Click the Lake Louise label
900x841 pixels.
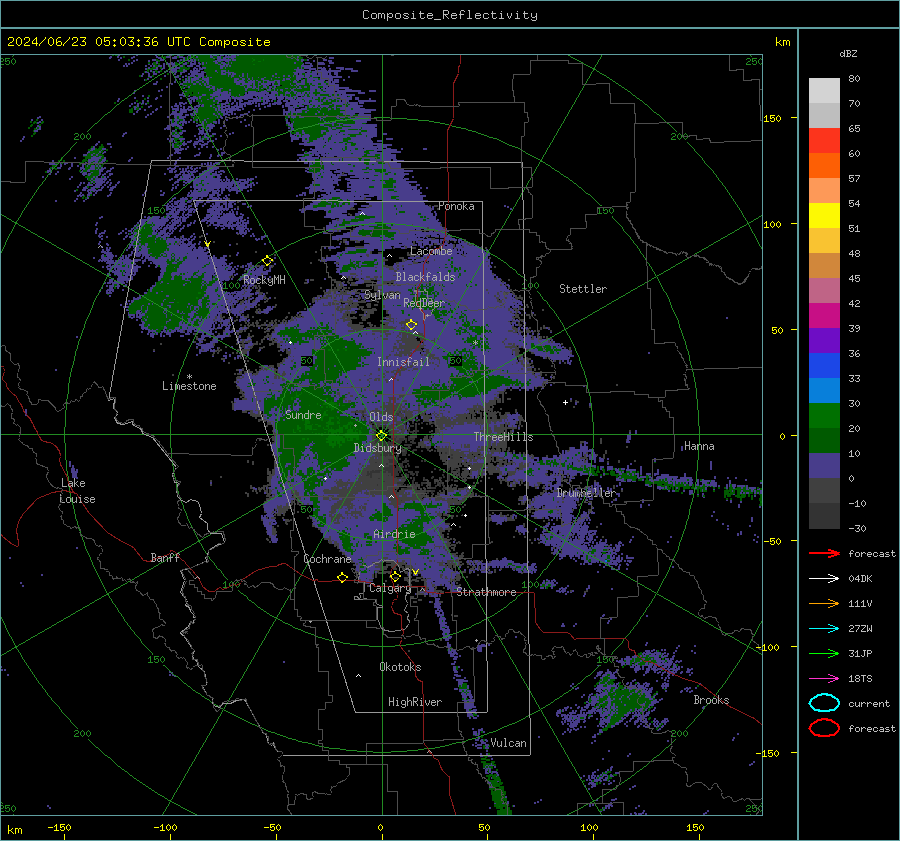coord(77,491)
